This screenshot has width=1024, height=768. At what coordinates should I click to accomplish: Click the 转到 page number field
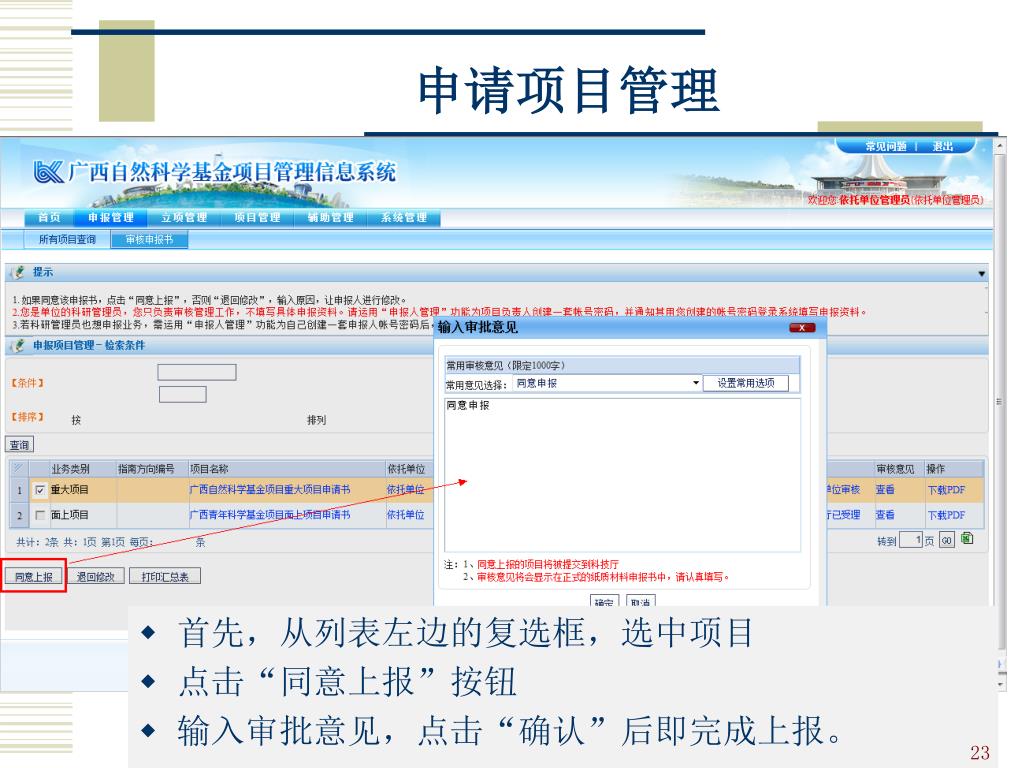[911, 540]
